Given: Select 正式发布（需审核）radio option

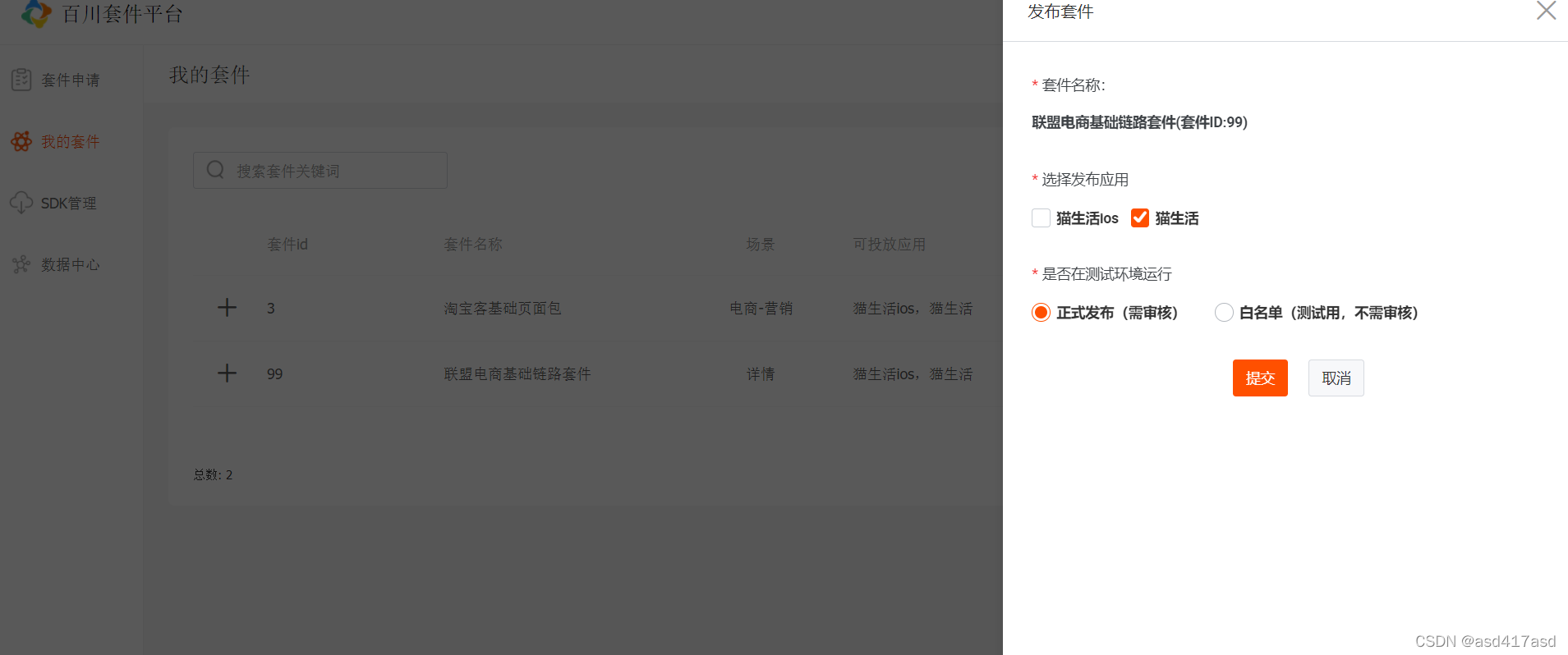Looking at the screenshot, I should [x=1041, y=312].
